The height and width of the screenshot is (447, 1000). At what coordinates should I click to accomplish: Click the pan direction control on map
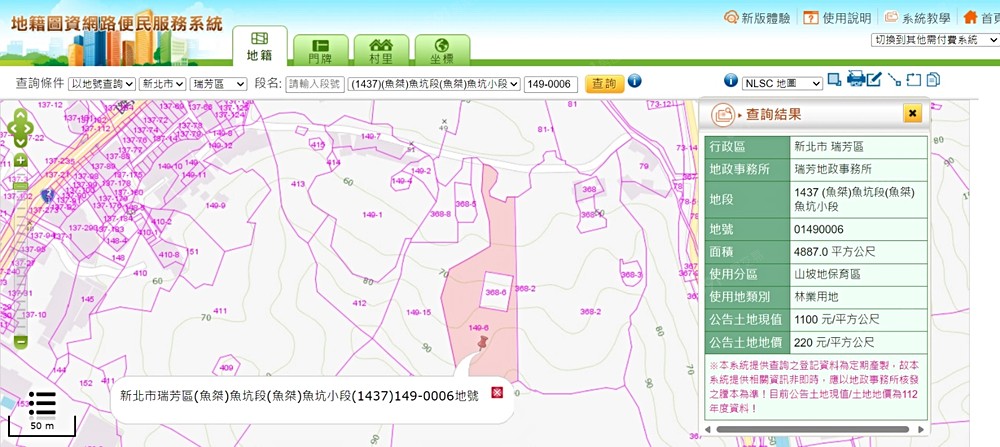coord(20,128)
